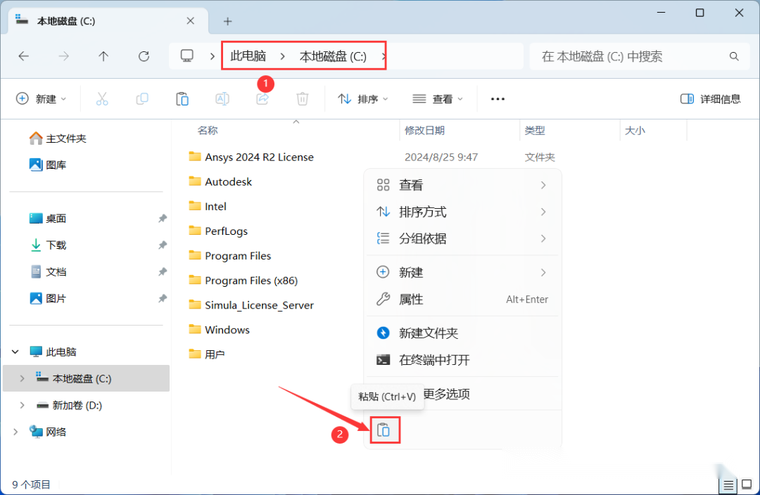Click the Paste icon in context menu
The height and width of the screenshot is (495, 760).
[x=385, y=431]
